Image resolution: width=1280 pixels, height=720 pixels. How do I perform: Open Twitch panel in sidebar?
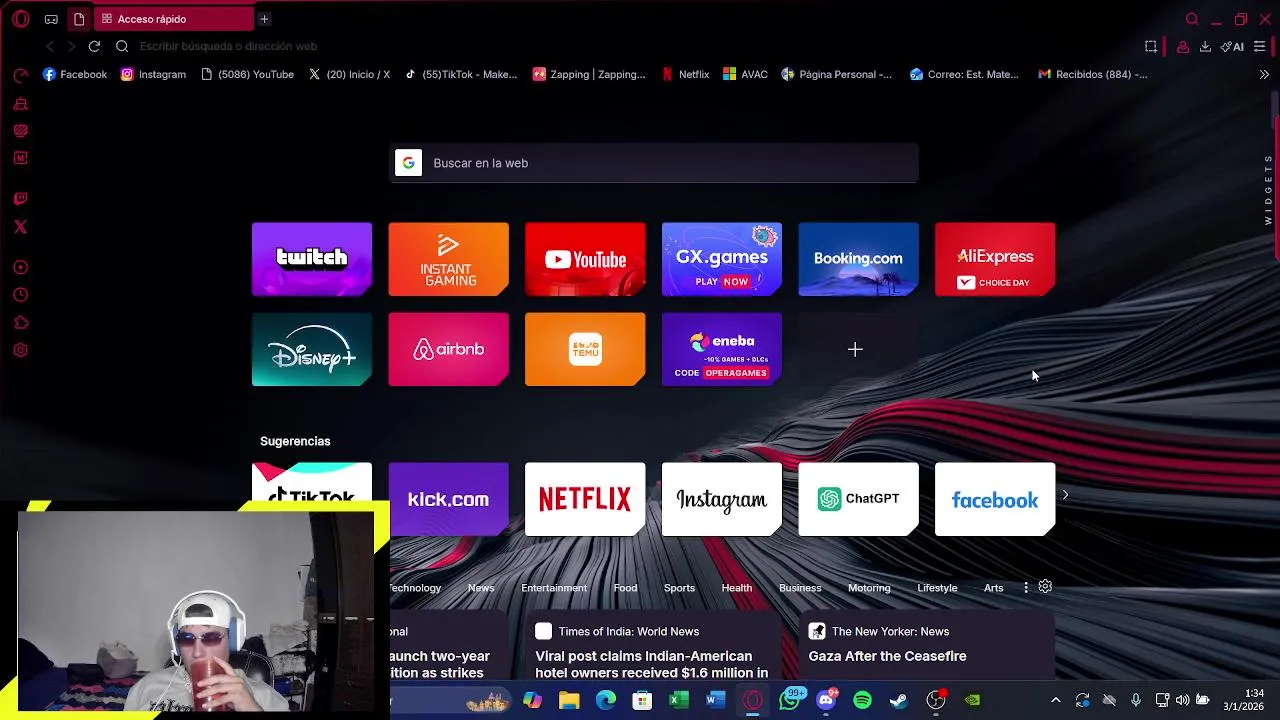click(20, 199)
